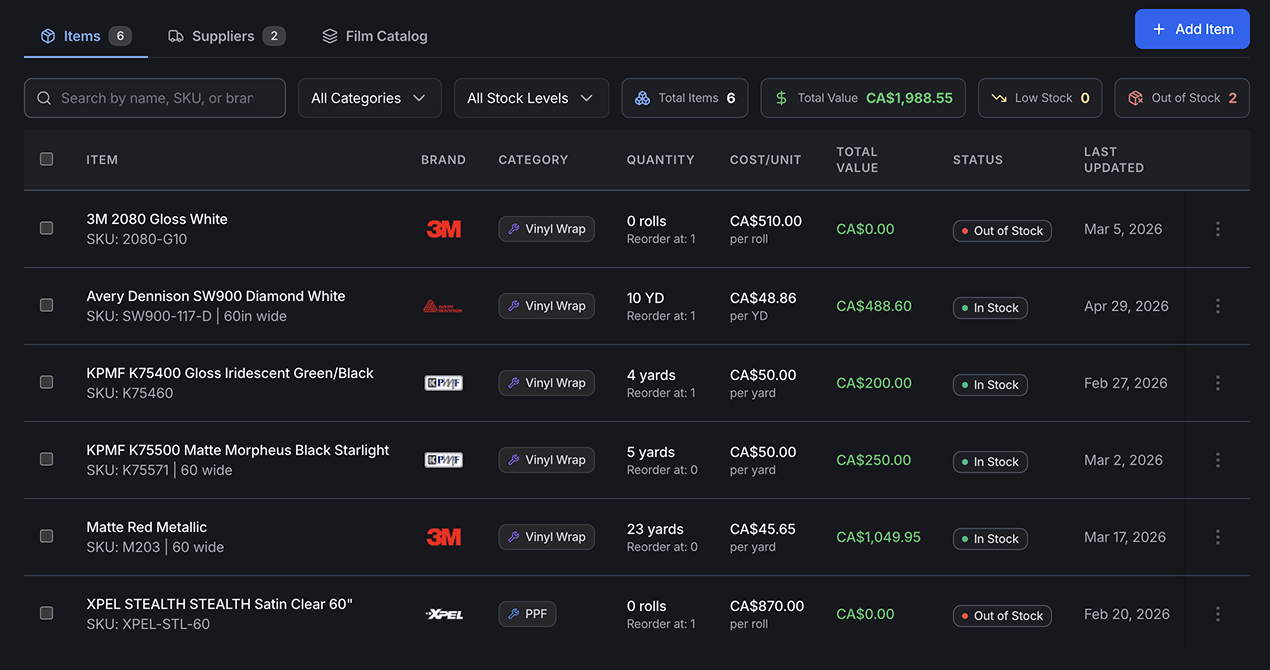The height and width of the screenshot is (670, 1270).
Task: Check the Matte Red Metallic row checkbox
Action: pos(46,536)
